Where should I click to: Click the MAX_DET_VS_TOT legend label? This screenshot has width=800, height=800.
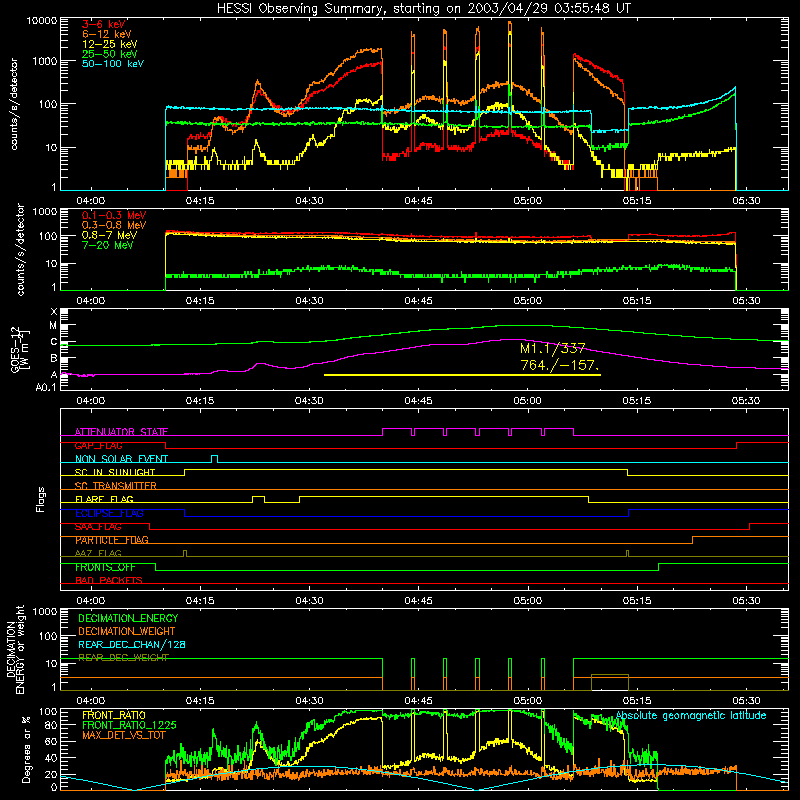(124, 735)
